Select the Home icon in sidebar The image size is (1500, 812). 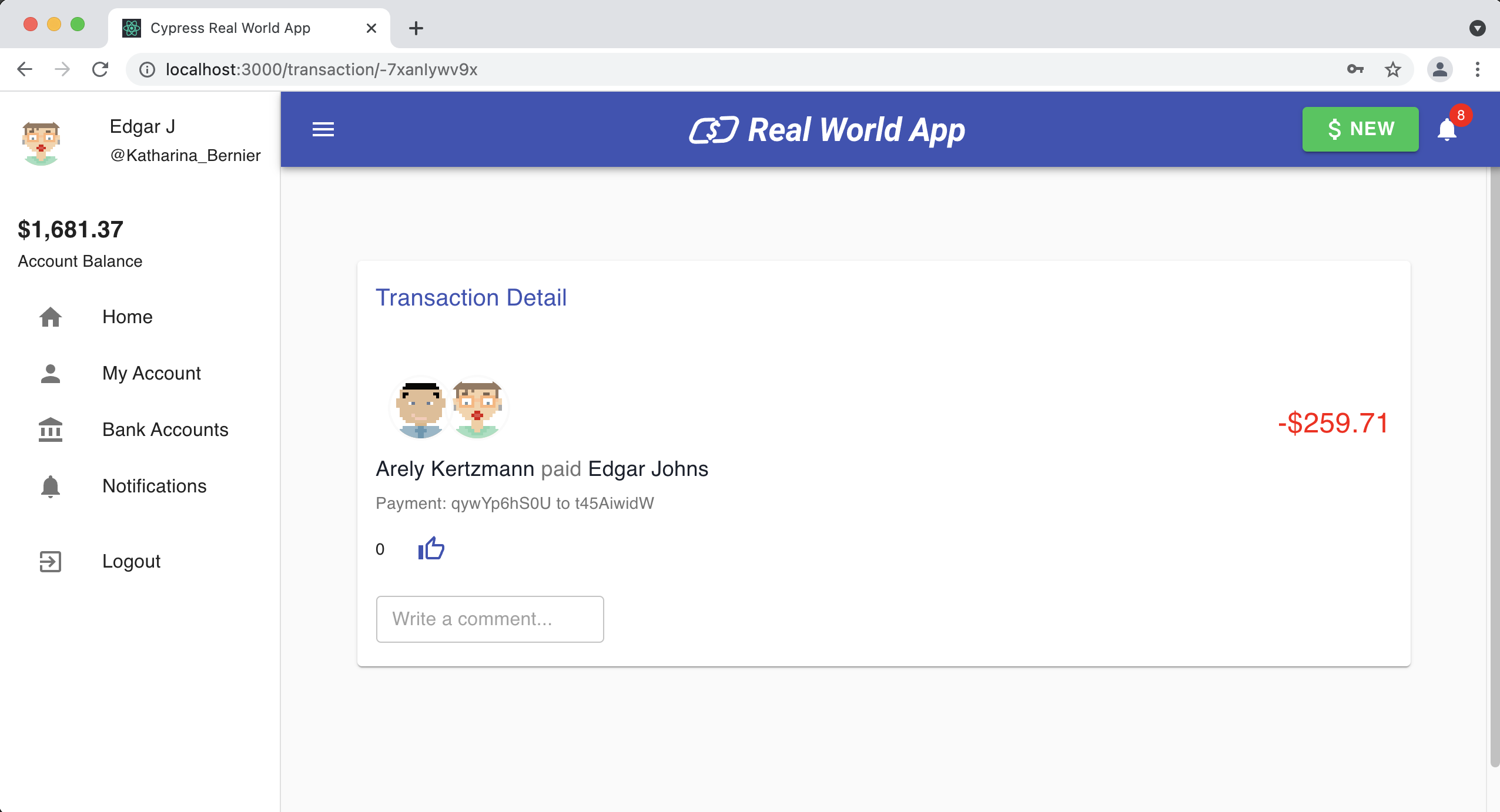51,317
